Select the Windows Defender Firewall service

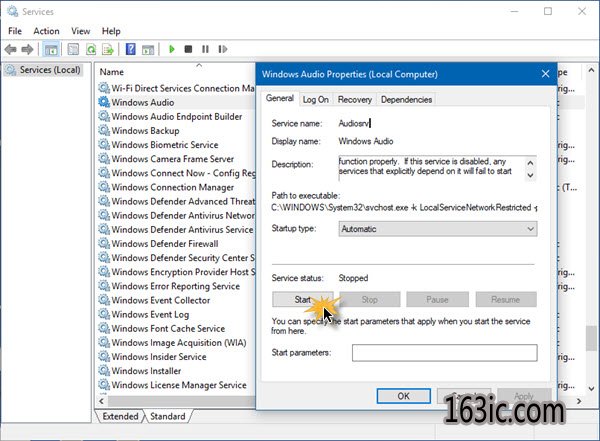(x=177, y=244)
